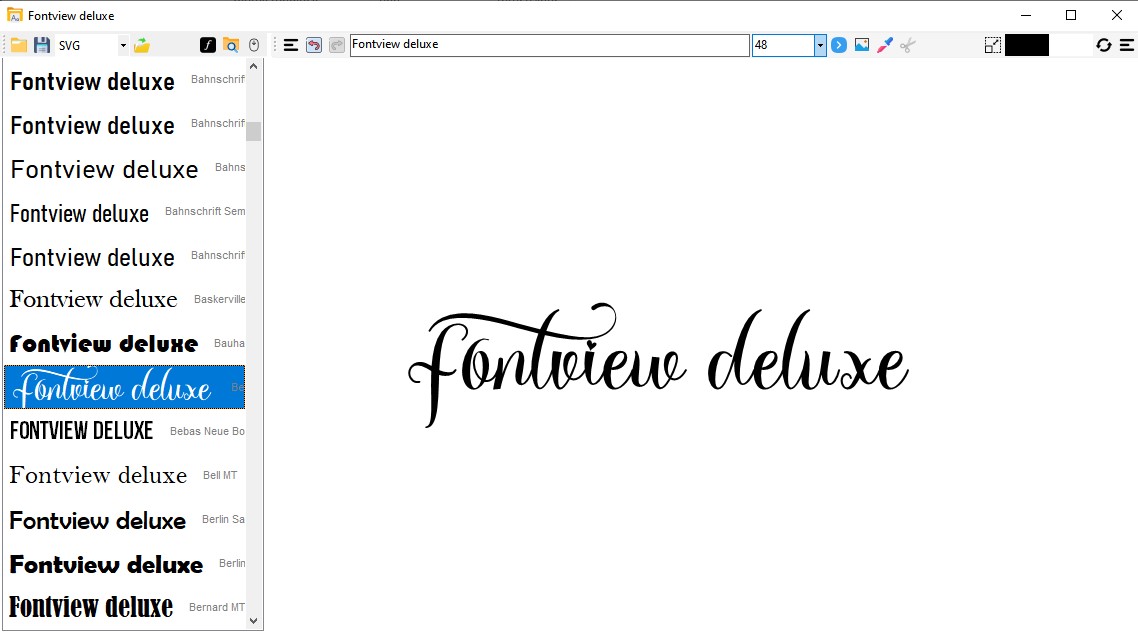Refresh the font preview

pyautogui.click(x=1103, y=44)
